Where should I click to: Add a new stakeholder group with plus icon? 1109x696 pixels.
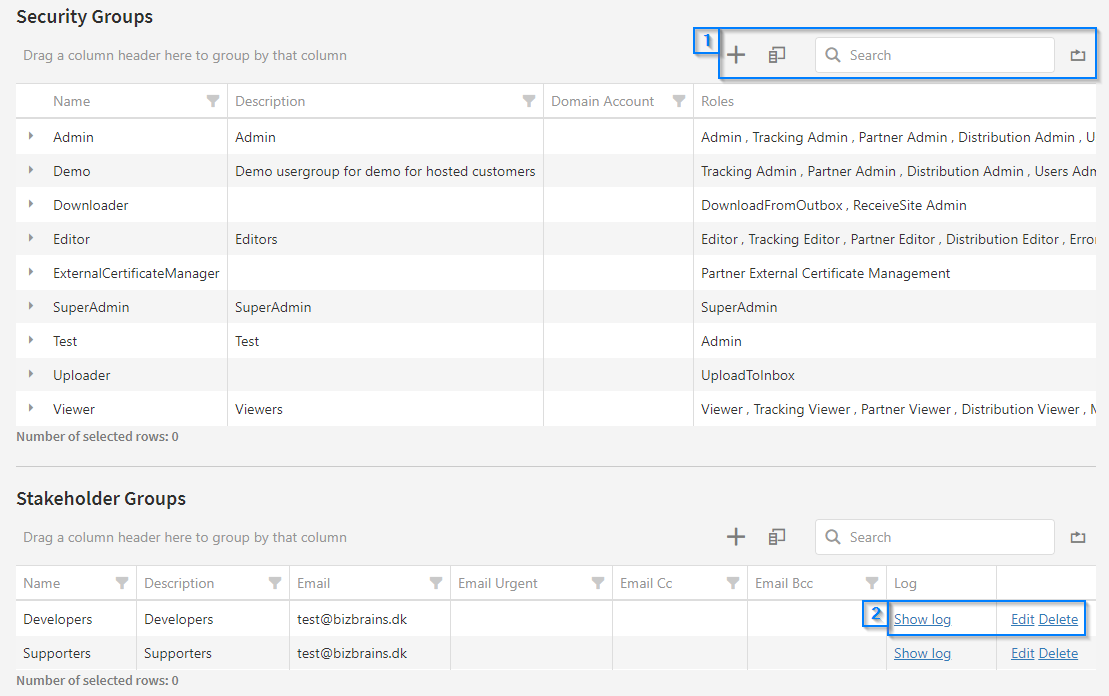736,537
